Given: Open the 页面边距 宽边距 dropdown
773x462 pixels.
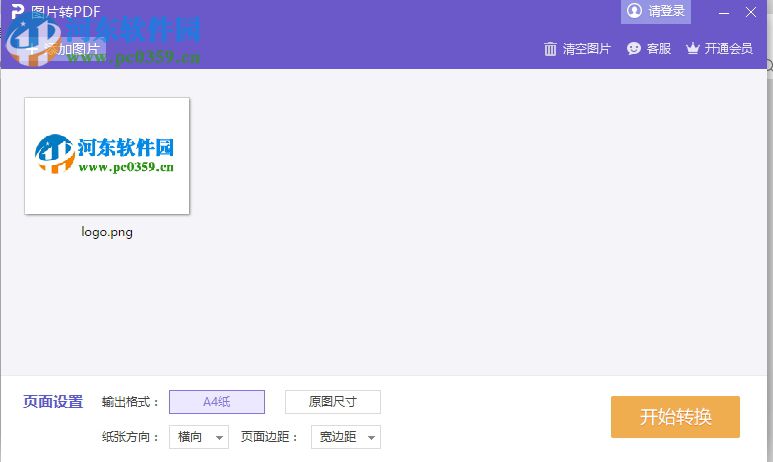Looking at the screenshot, I should click(x=346, y=437).
